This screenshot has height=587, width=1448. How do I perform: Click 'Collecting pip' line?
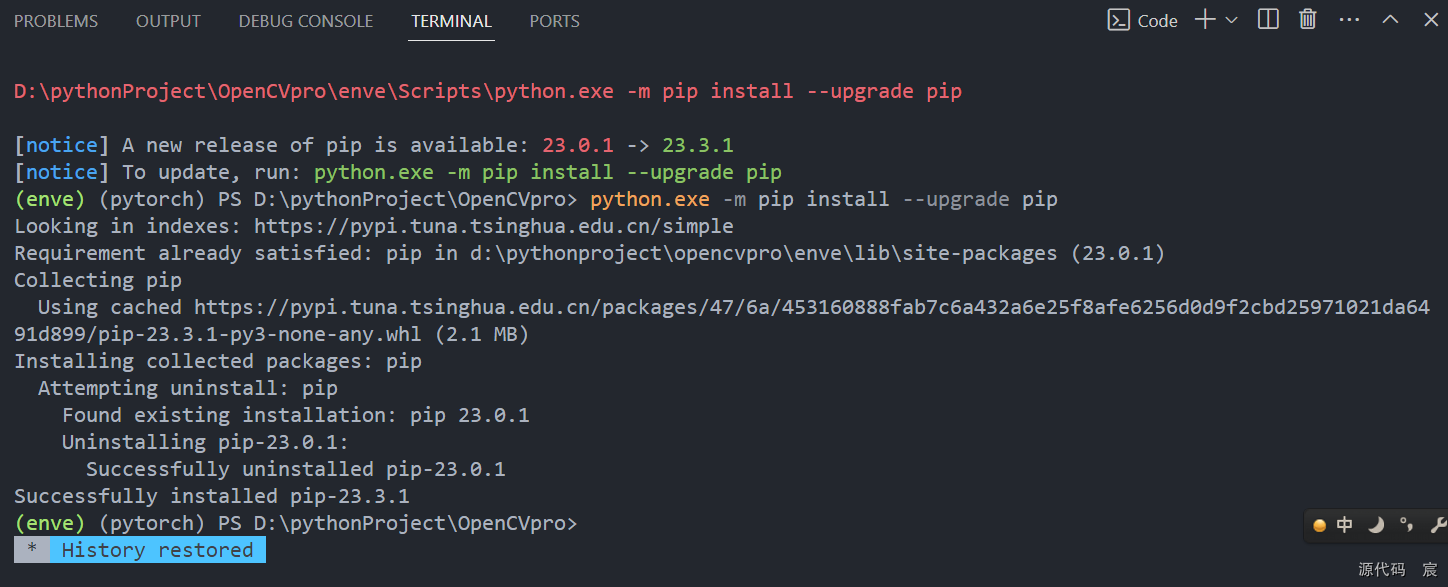click(98, 280)
